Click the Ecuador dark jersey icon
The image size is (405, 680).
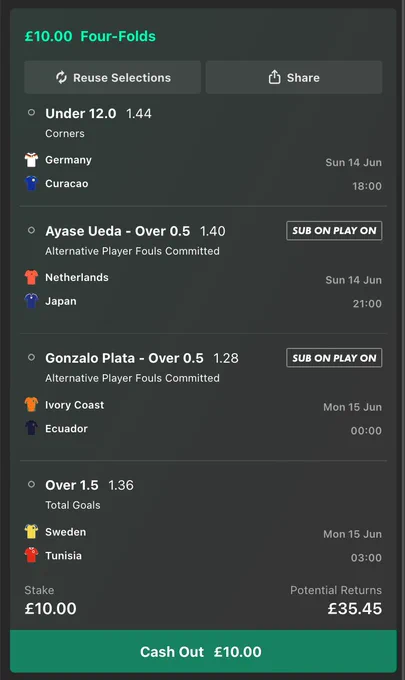[x=31, y=428]
